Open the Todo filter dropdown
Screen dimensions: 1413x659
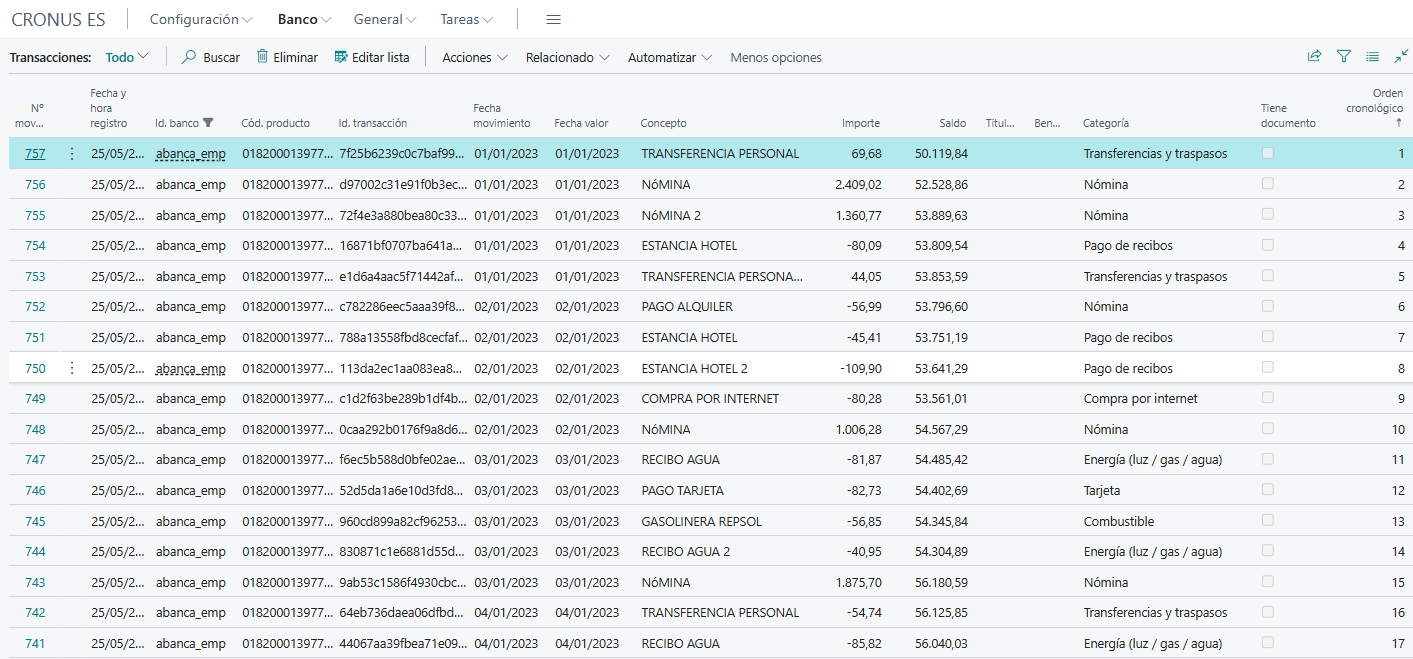[x=122, y=57]
